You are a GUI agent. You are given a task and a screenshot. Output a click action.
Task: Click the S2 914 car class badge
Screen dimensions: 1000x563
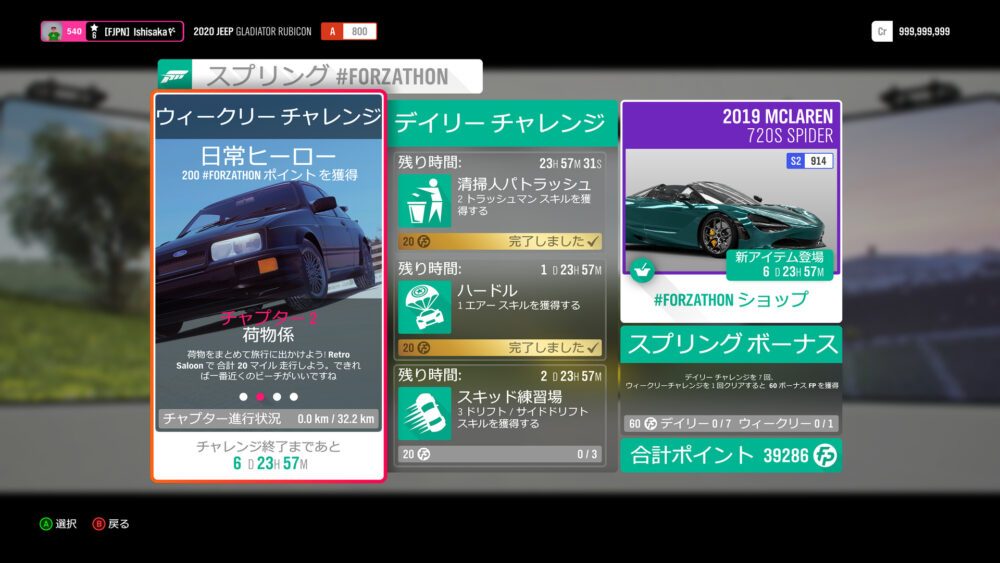pyautogui.click(x=809, y=161)
